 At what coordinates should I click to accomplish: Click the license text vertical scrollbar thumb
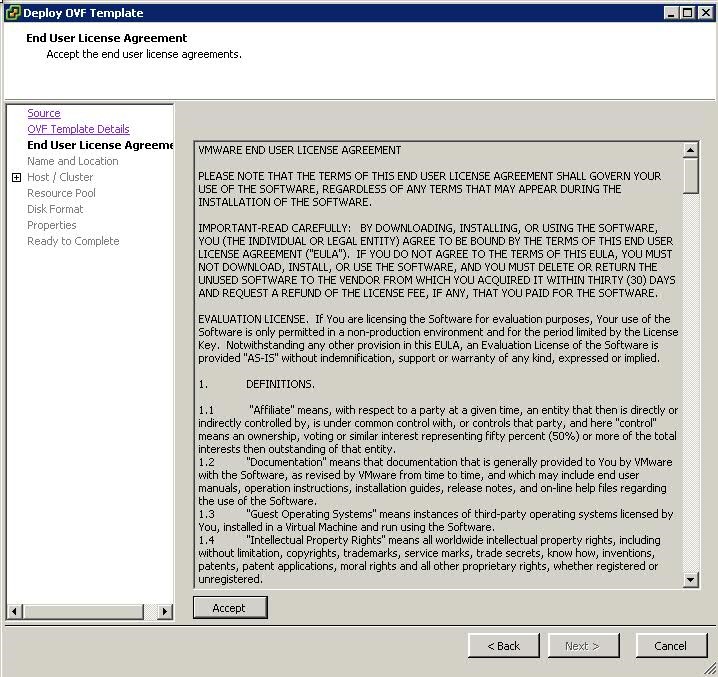[x=691, y=175]
